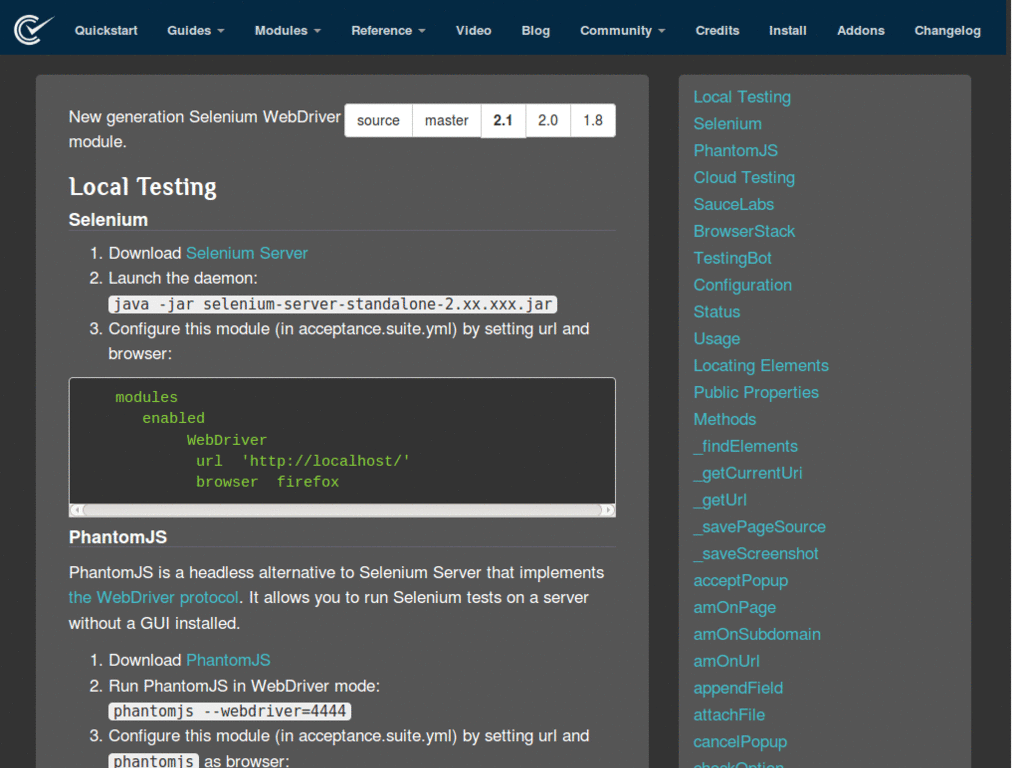Expand the Reference dropdown menu
Image resolution: width=1024 pixels, height=768 pixels.
click(388, 31)
